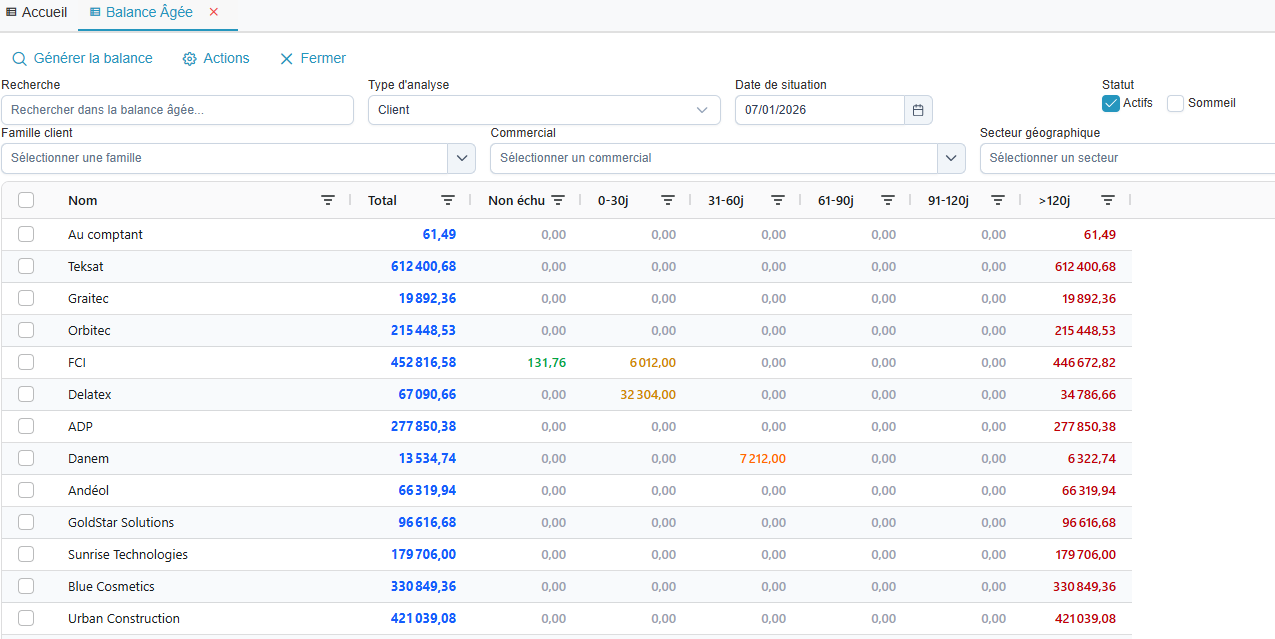Open the Type d'analyse dropdown
Screen dimensions: 1275x639
[544, 110]
